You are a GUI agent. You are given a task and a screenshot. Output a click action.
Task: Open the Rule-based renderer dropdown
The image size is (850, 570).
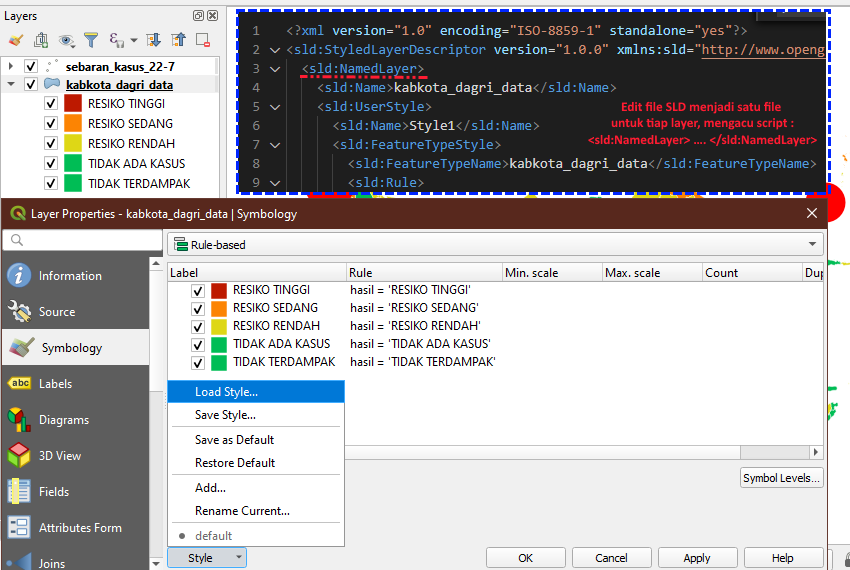[495, 245]
